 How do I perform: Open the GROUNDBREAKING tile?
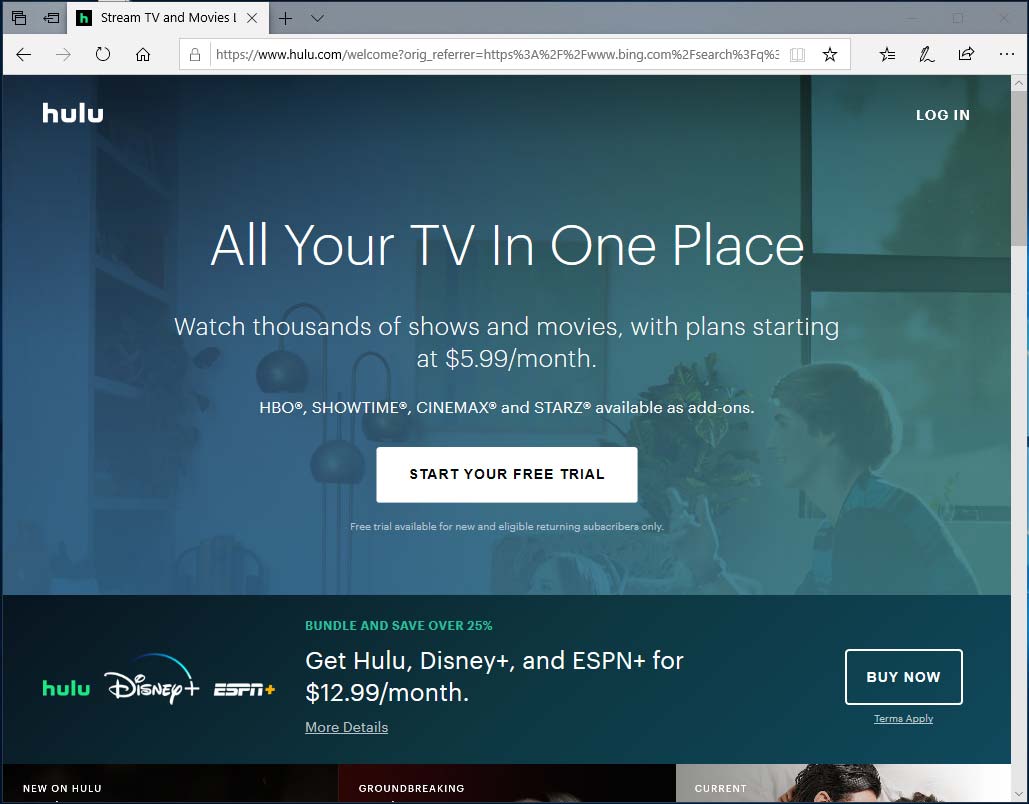[x=507, y=784]
